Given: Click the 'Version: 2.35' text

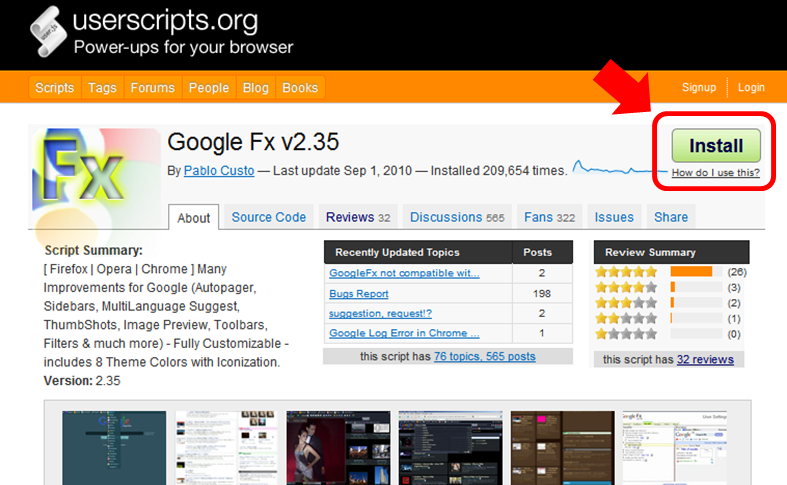Looking at the screenshot, I should point(82,381).
